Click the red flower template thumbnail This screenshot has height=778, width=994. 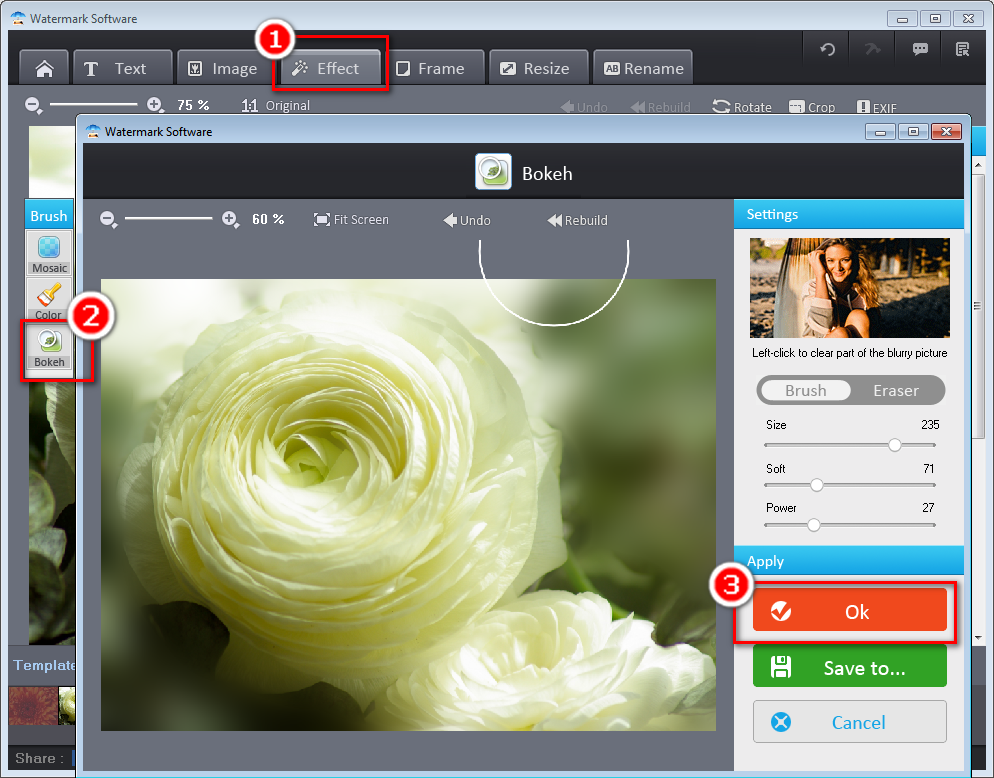33,705
